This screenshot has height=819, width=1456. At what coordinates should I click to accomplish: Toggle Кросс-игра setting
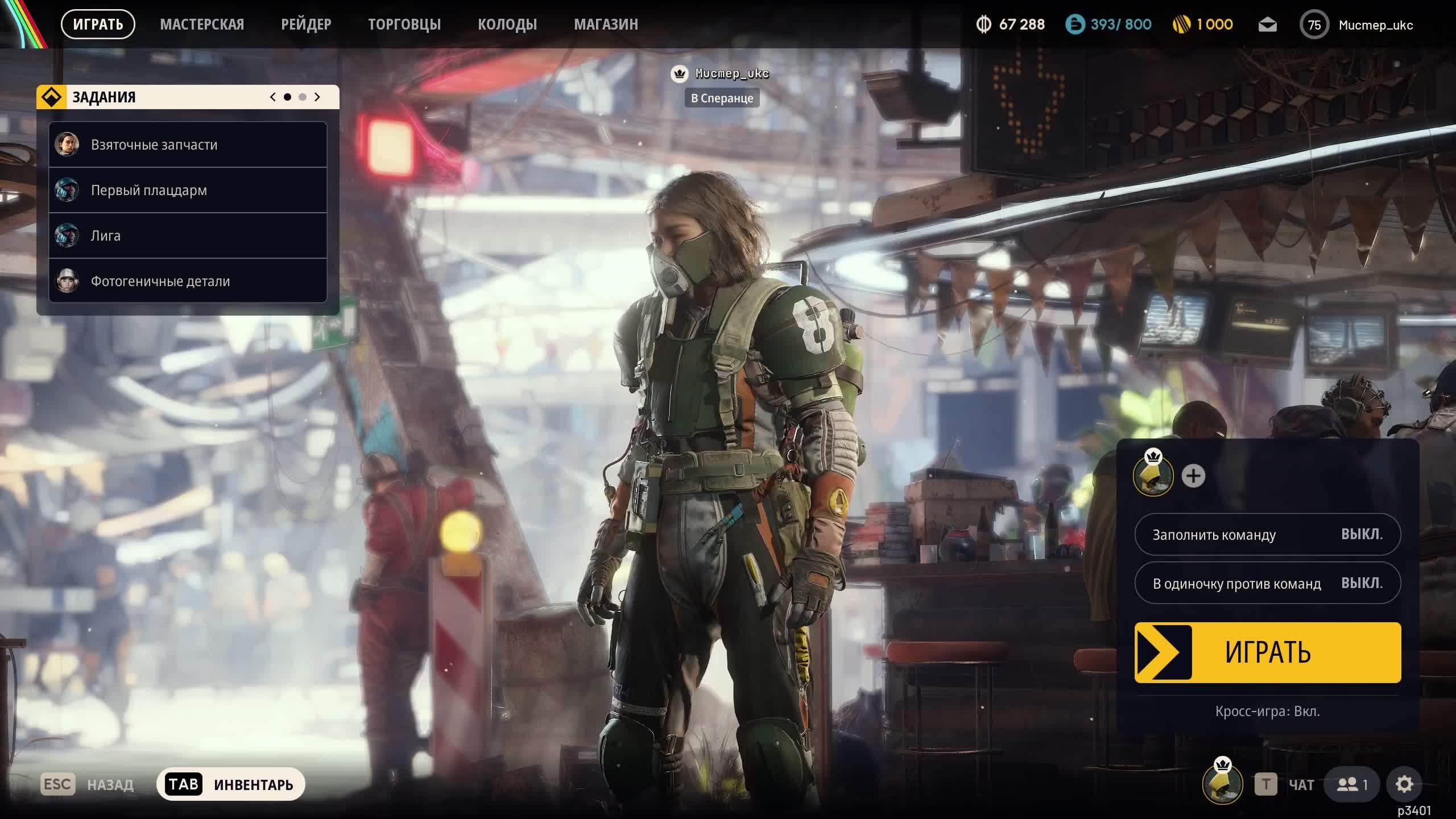pyautogui.click(x=1267, y=712)
